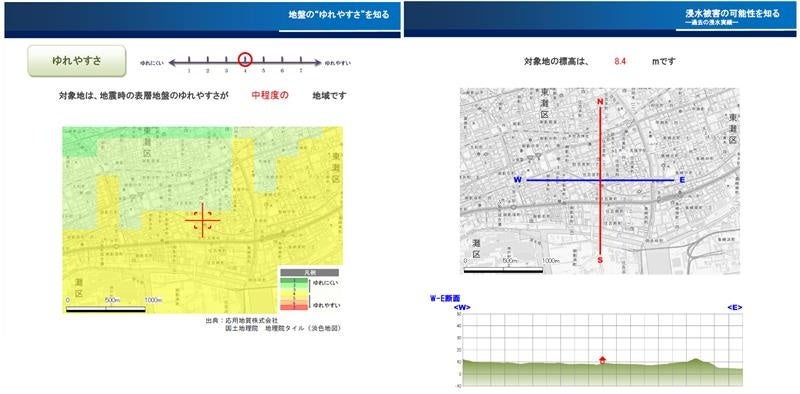Image resolution: width=800 pixels, height=394 pixels.
Task: Select the green ゆれにくい legend swatch
Action: [294, 282]
